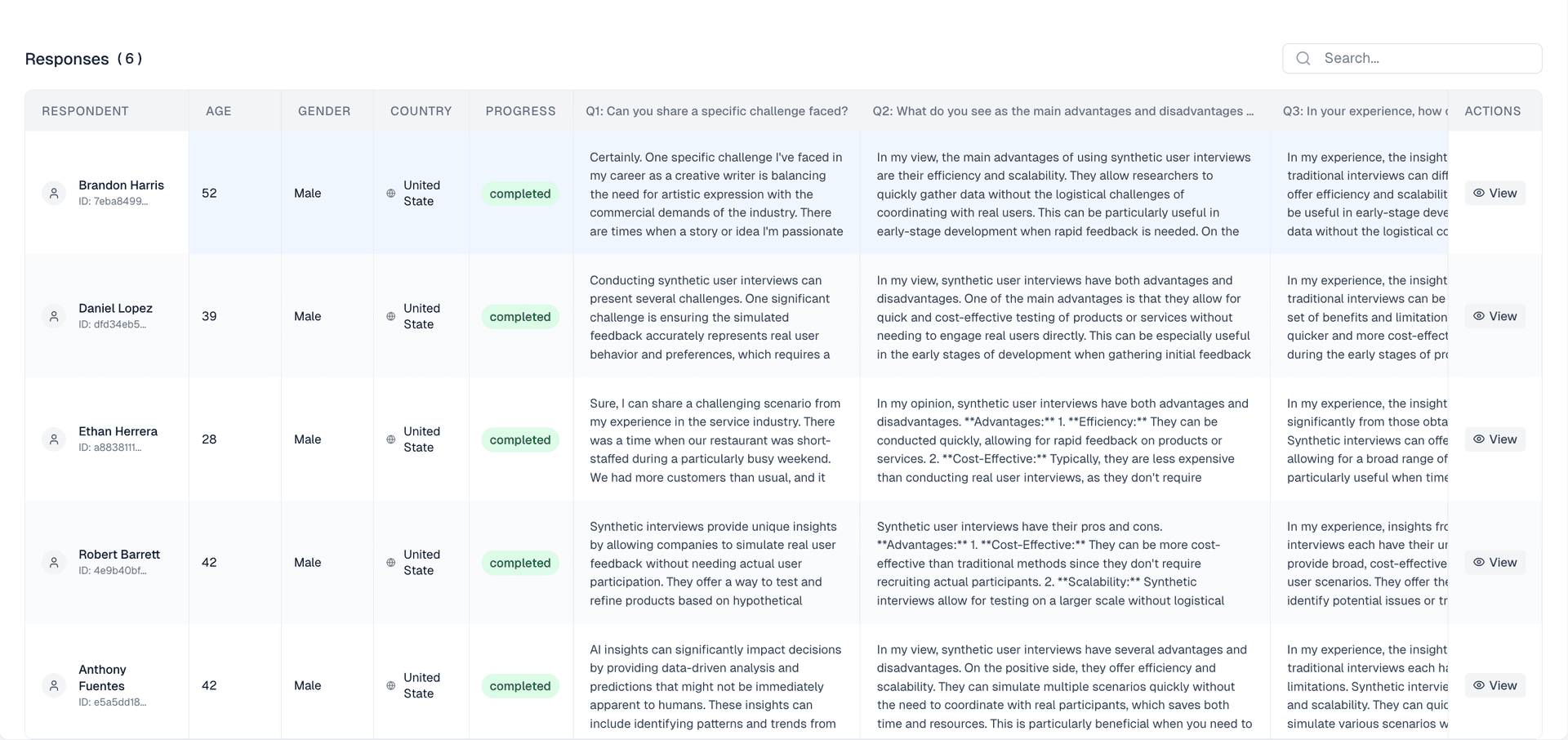Click the GENDER column header

[324, 110]
